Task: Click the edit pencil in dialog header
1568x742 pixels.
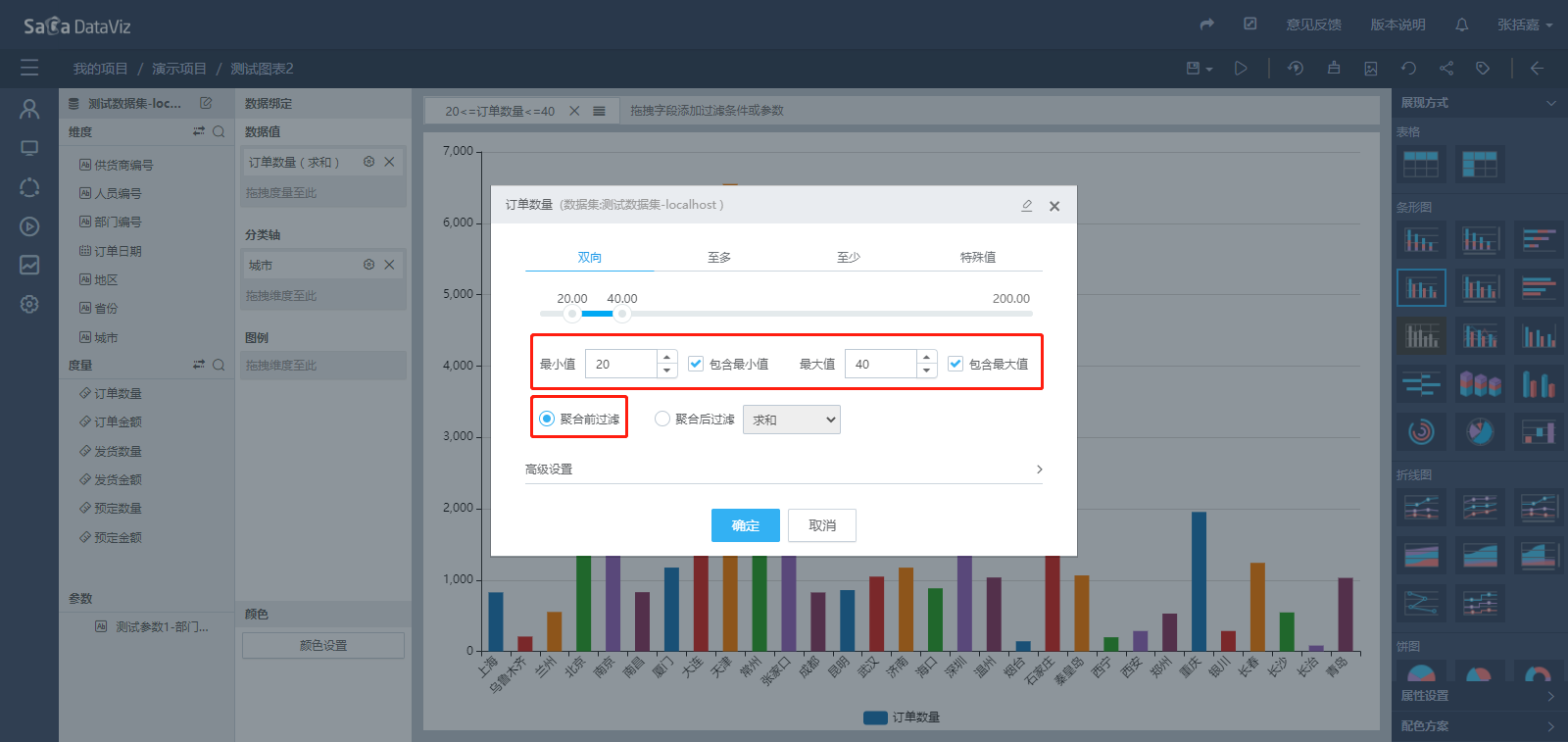Action: click(1026, 205)
